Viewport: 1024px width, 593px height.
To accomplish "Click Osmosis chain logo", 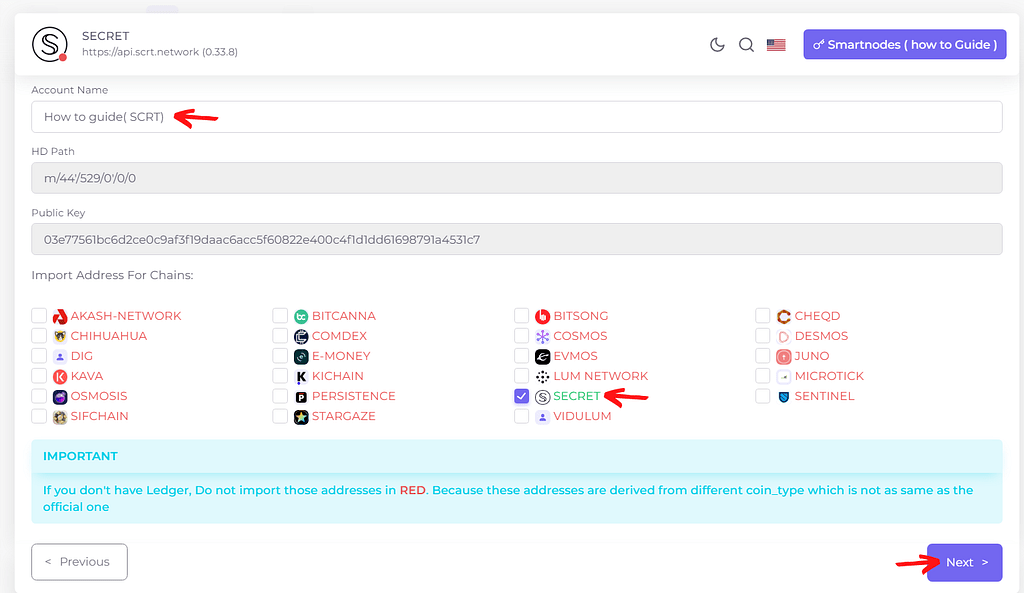I will point(60,397).
